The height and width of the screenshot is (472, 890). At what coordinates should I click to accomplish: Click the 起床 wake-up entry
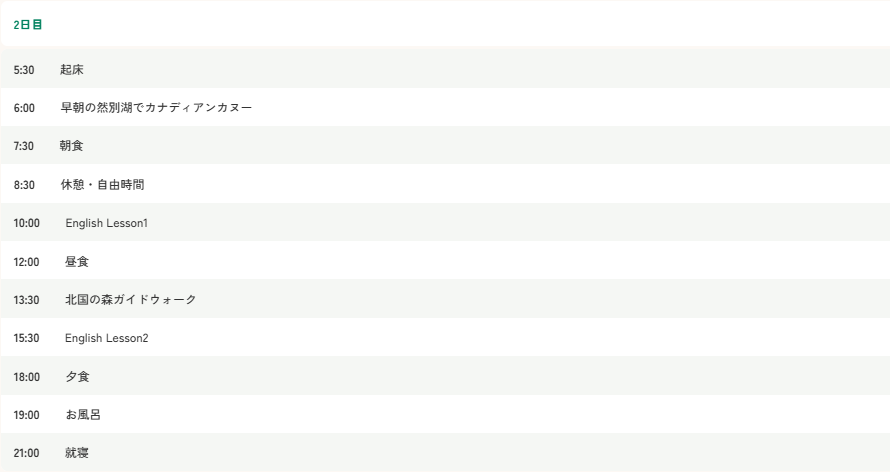71,70
